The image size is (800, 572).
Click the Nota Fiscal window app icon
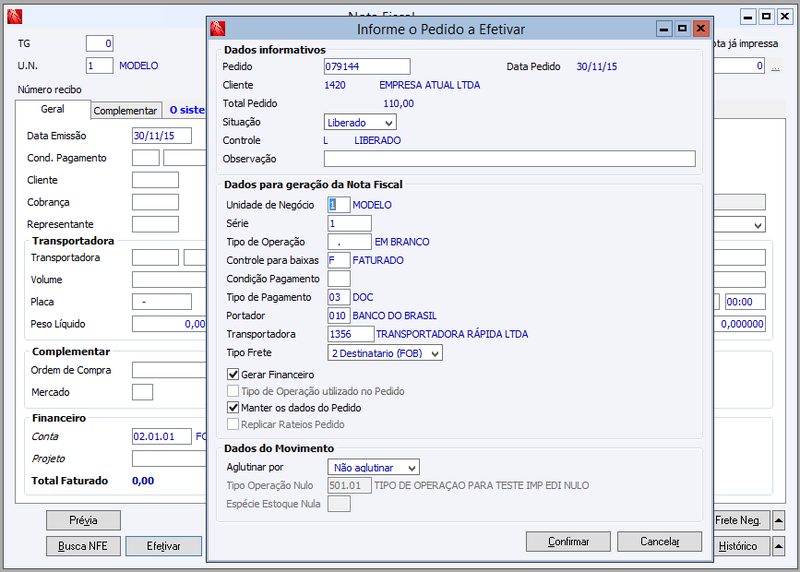(14, 17)
